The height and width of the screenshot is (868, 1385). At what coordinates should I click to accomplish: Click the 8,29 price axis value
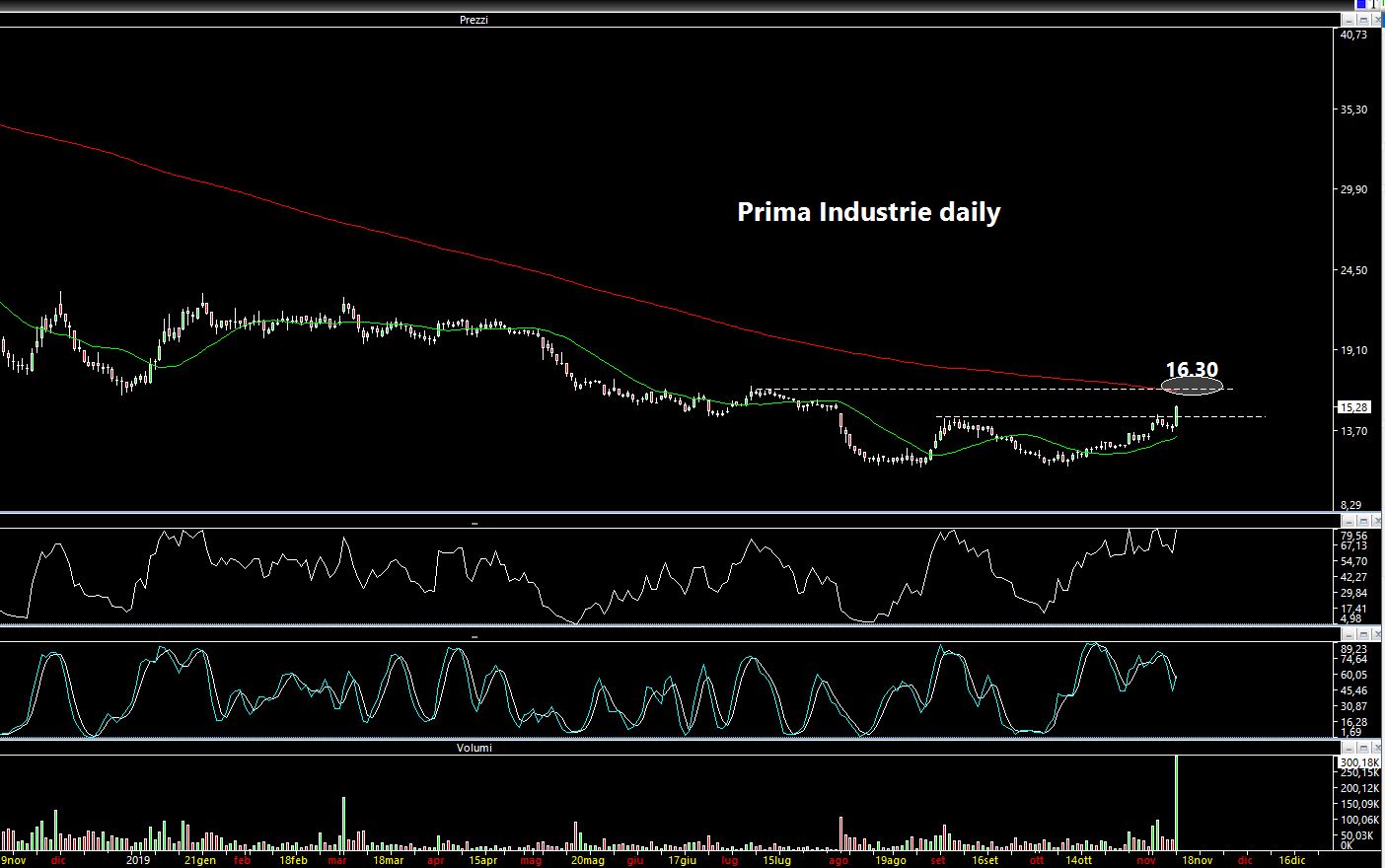(x=1351, y=505)
